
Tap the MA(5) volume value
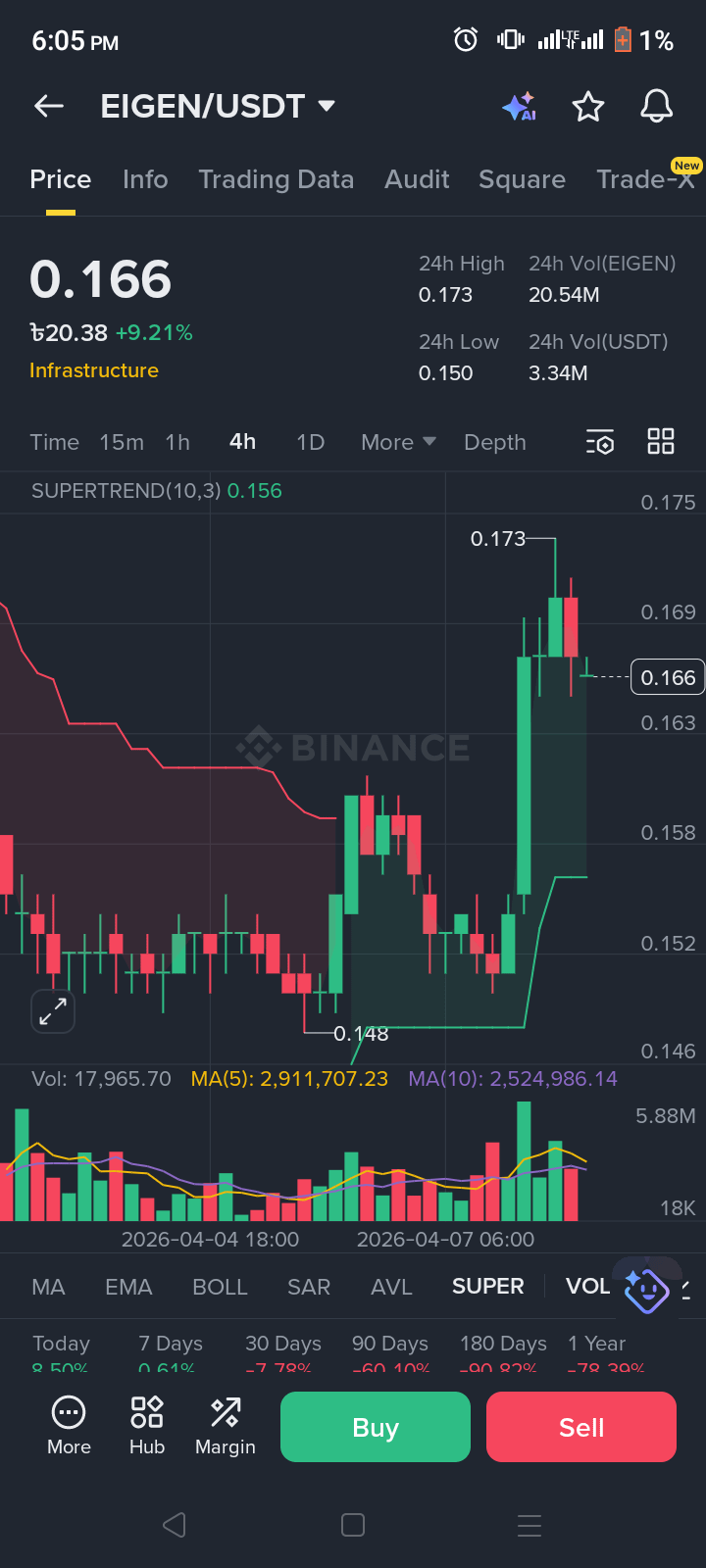[x=289, y=1079]
